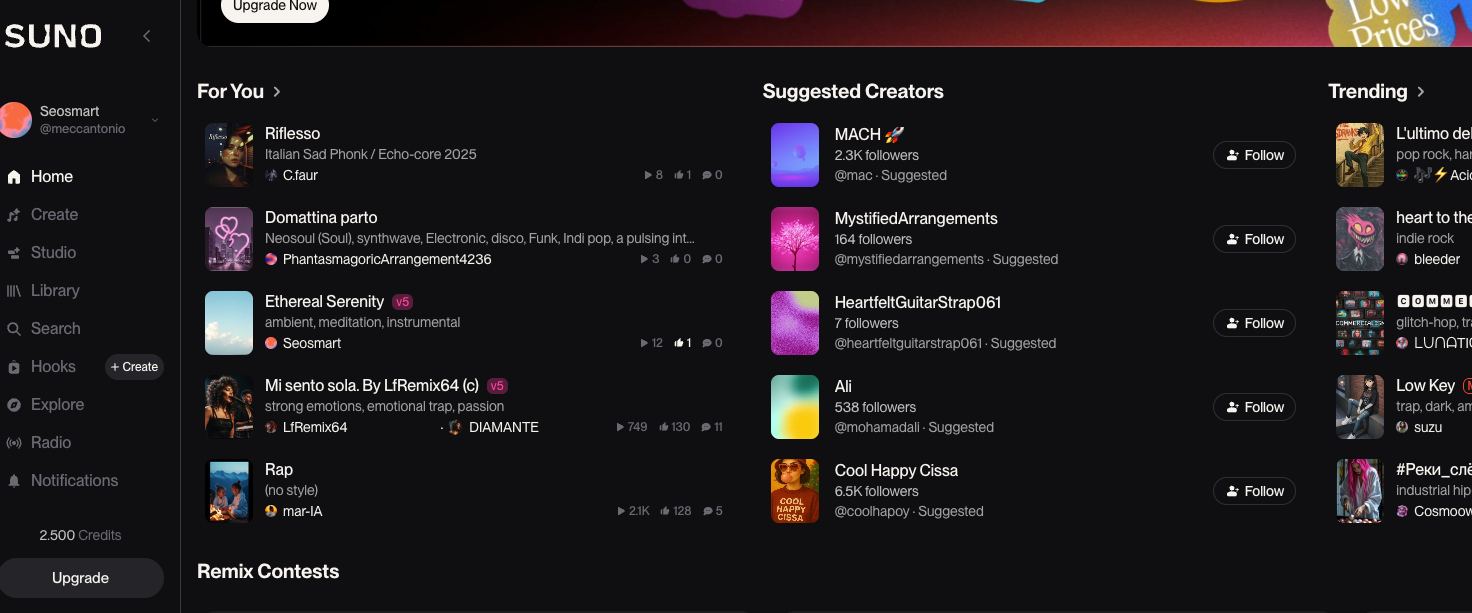Click the play count icon on Rap
1472x613 pixels.
pyautogui.click(x=622, y=511)
